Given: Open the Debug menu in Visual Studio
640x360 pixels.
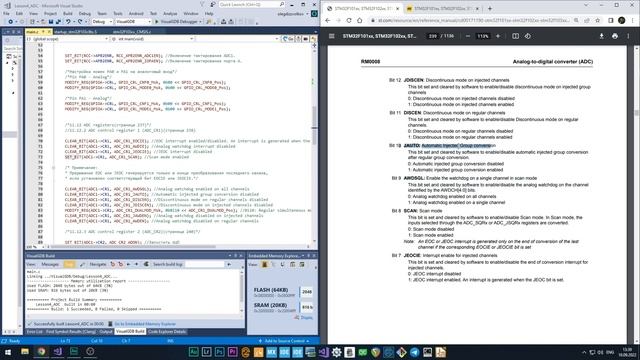Looking at the screenshot, I should point(84,13).
